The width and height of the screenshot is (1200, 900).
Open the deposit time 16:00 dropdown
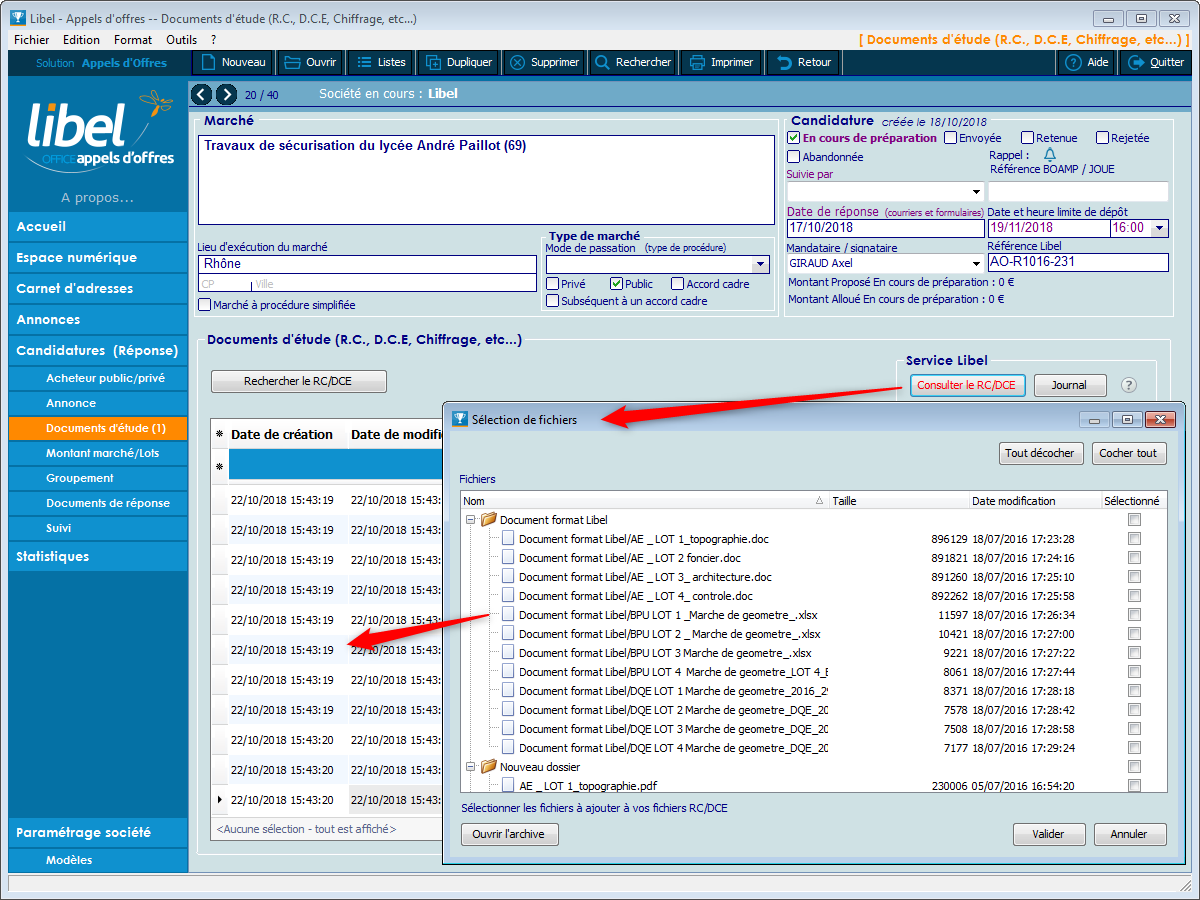point(1159,228)
